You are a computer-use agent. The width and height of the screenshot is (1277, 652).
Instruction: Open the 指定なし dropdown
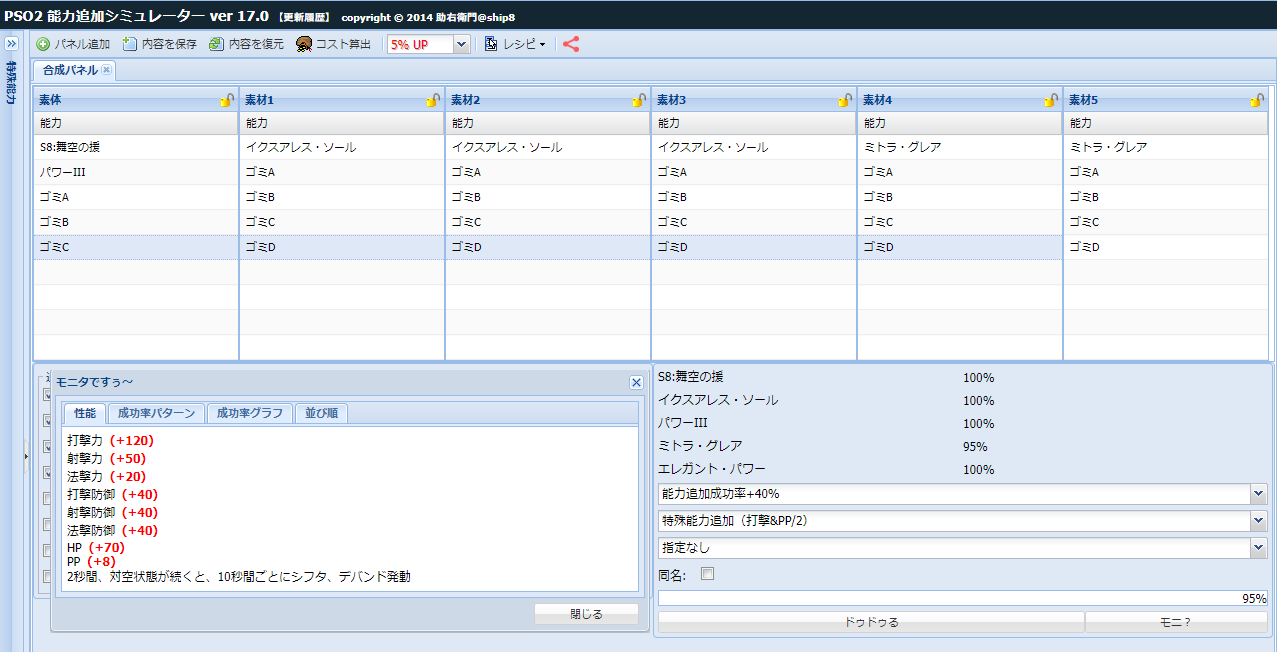coord(1257,548)
